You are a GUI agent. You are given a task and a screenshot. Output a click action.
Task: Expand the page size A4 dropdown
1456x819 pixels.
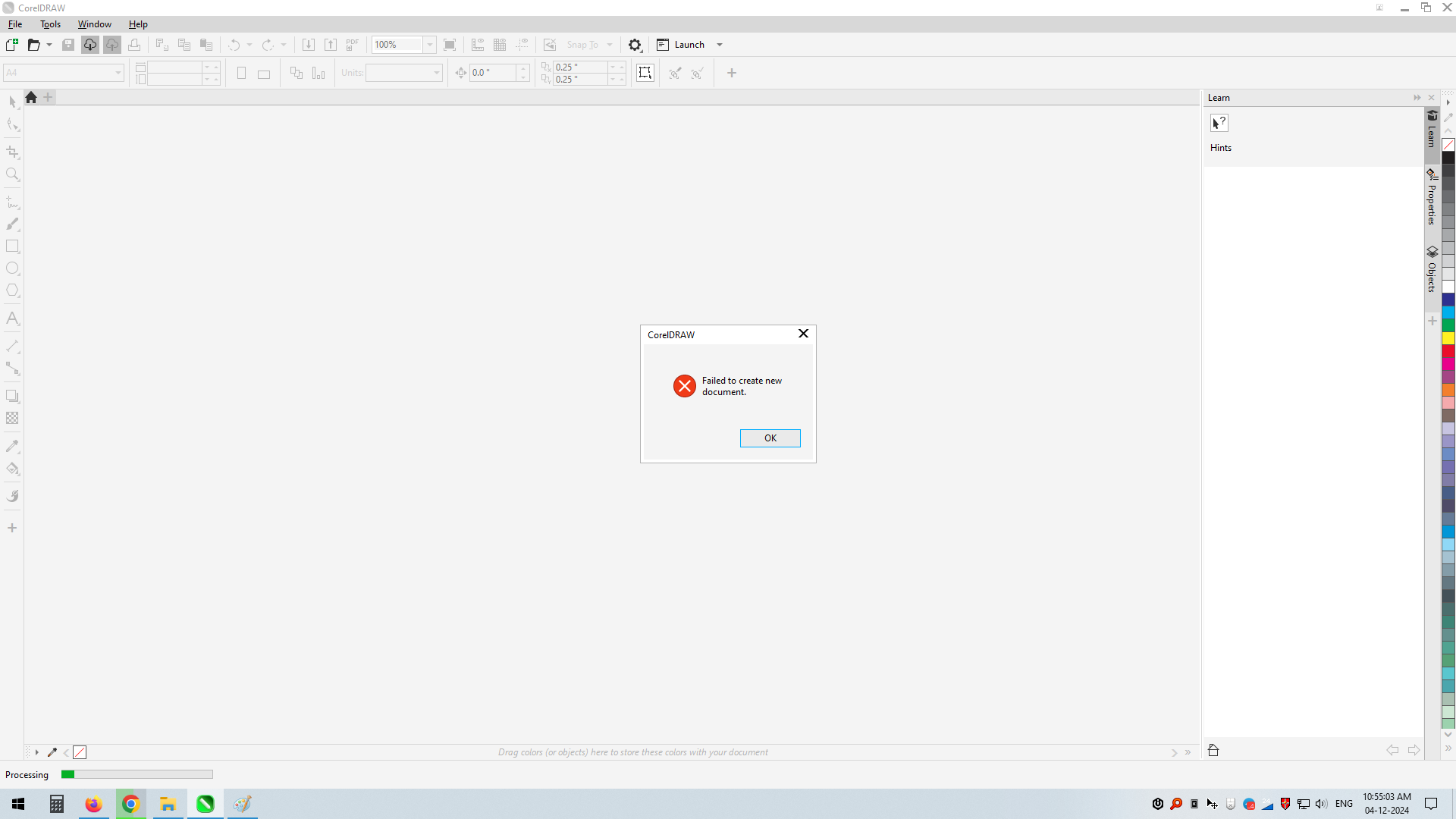click(118, 73)
